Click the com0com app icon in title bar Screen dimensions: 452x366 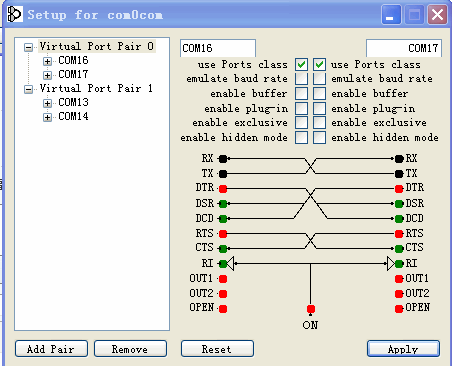(14, 14)
